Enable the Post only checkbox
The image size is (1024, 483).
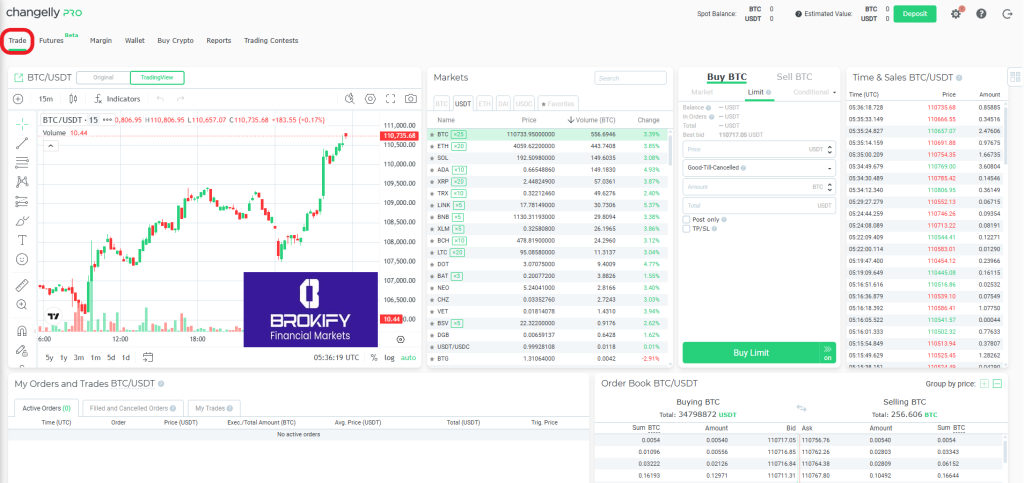pos(685,218)
